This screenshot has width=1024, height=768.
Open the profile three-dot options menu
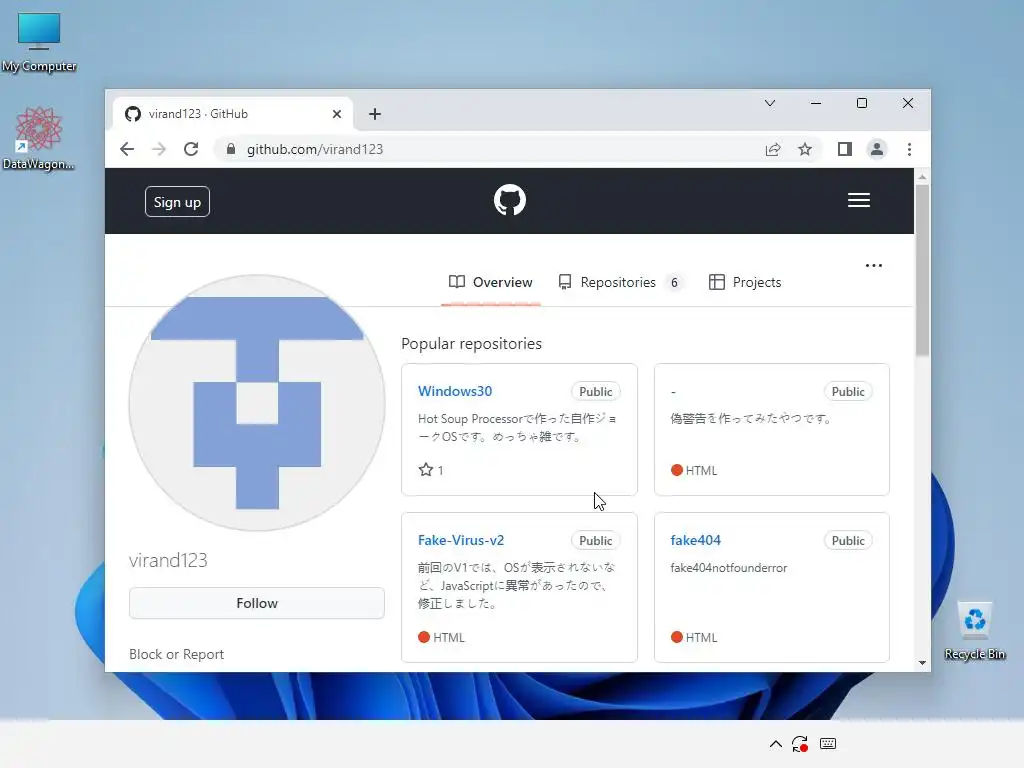coord(873,265)
